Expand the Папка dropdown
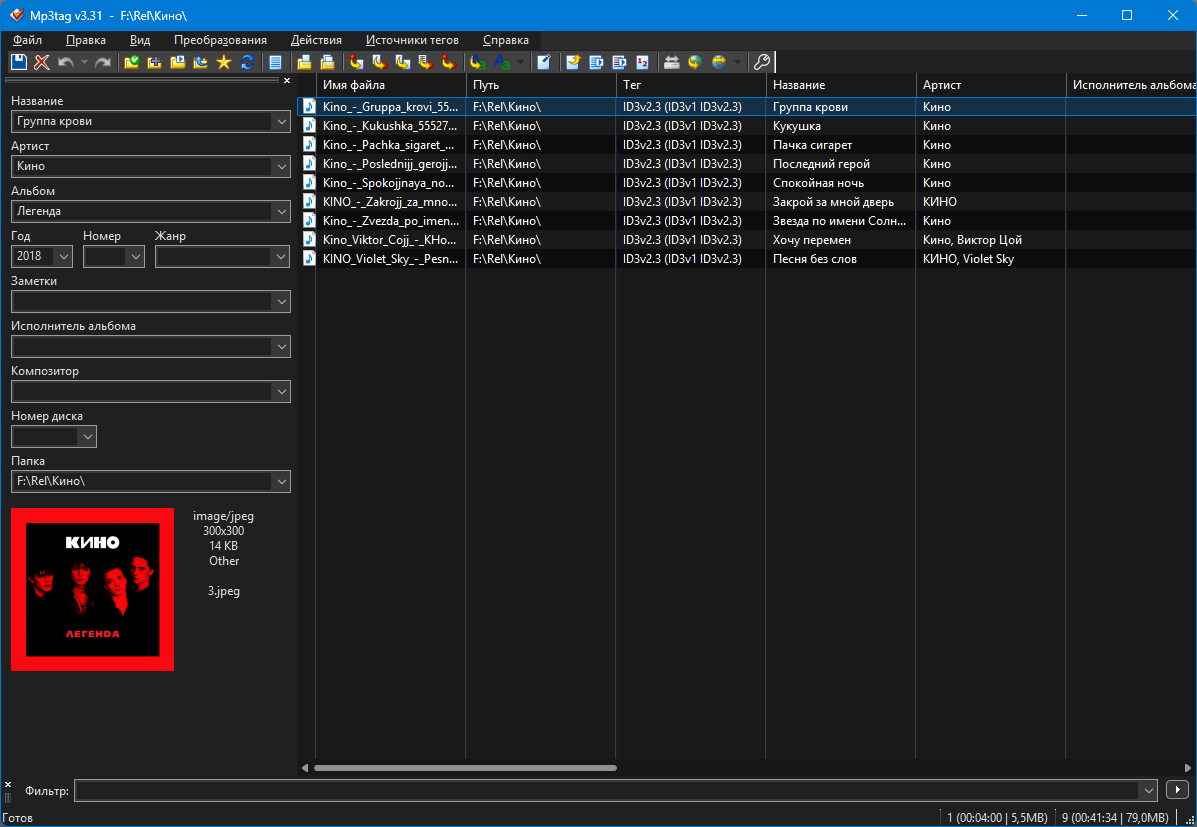Viewport: 1197px width, 827px height. point(281,482)
